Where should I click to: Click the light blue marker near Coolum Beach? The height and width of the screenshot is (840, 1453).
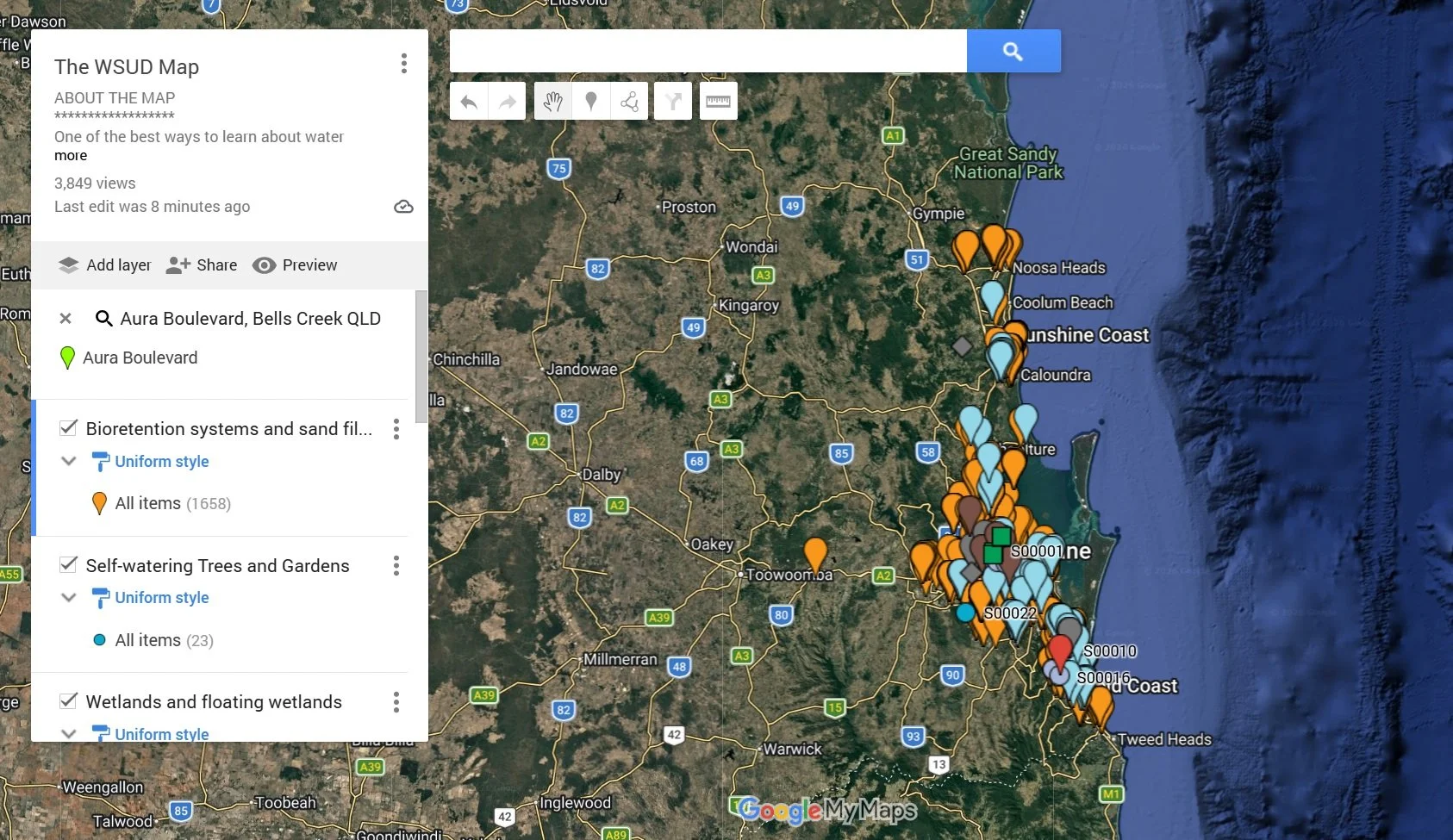[x=993, y=300]
